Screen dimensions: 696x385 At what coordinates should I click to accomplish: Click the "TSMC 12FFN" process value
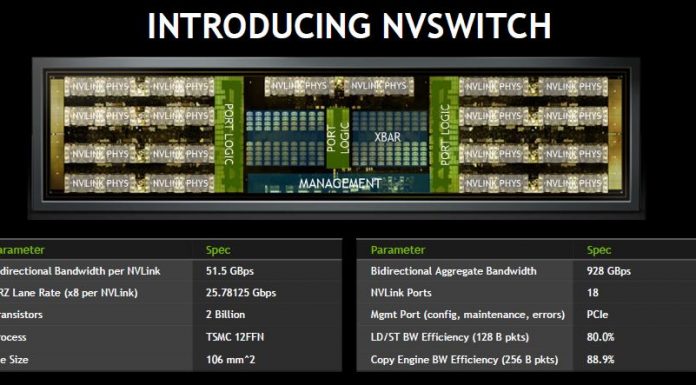[235, 337]
